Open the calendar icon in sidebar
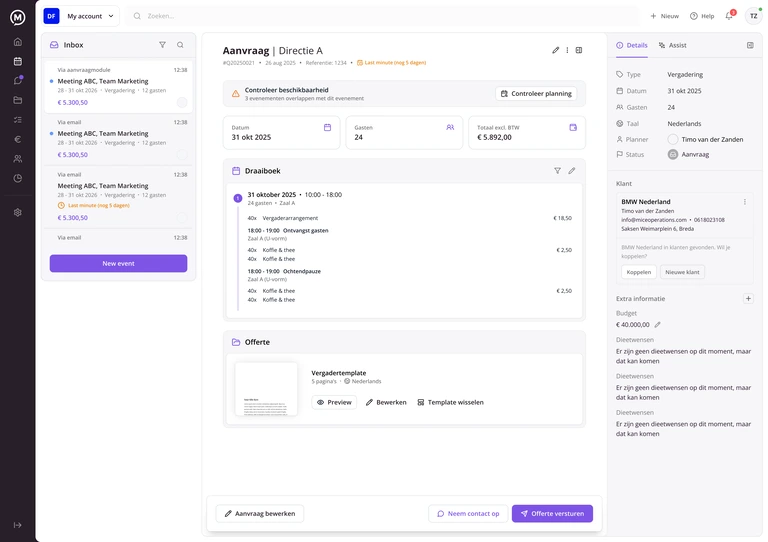 [x=18, y=61]
